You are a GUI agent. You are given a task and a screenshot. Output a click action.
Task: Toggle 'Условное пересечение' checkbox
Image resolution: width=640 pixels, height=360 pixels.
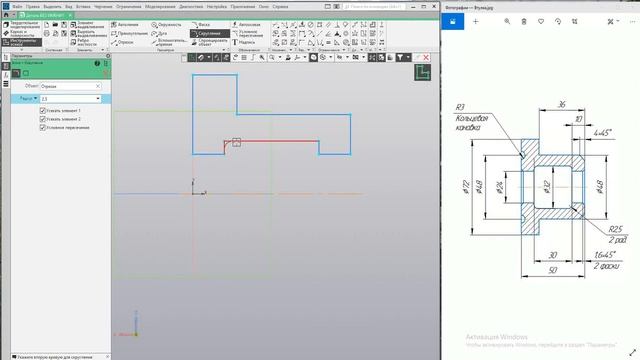(42, 128)
